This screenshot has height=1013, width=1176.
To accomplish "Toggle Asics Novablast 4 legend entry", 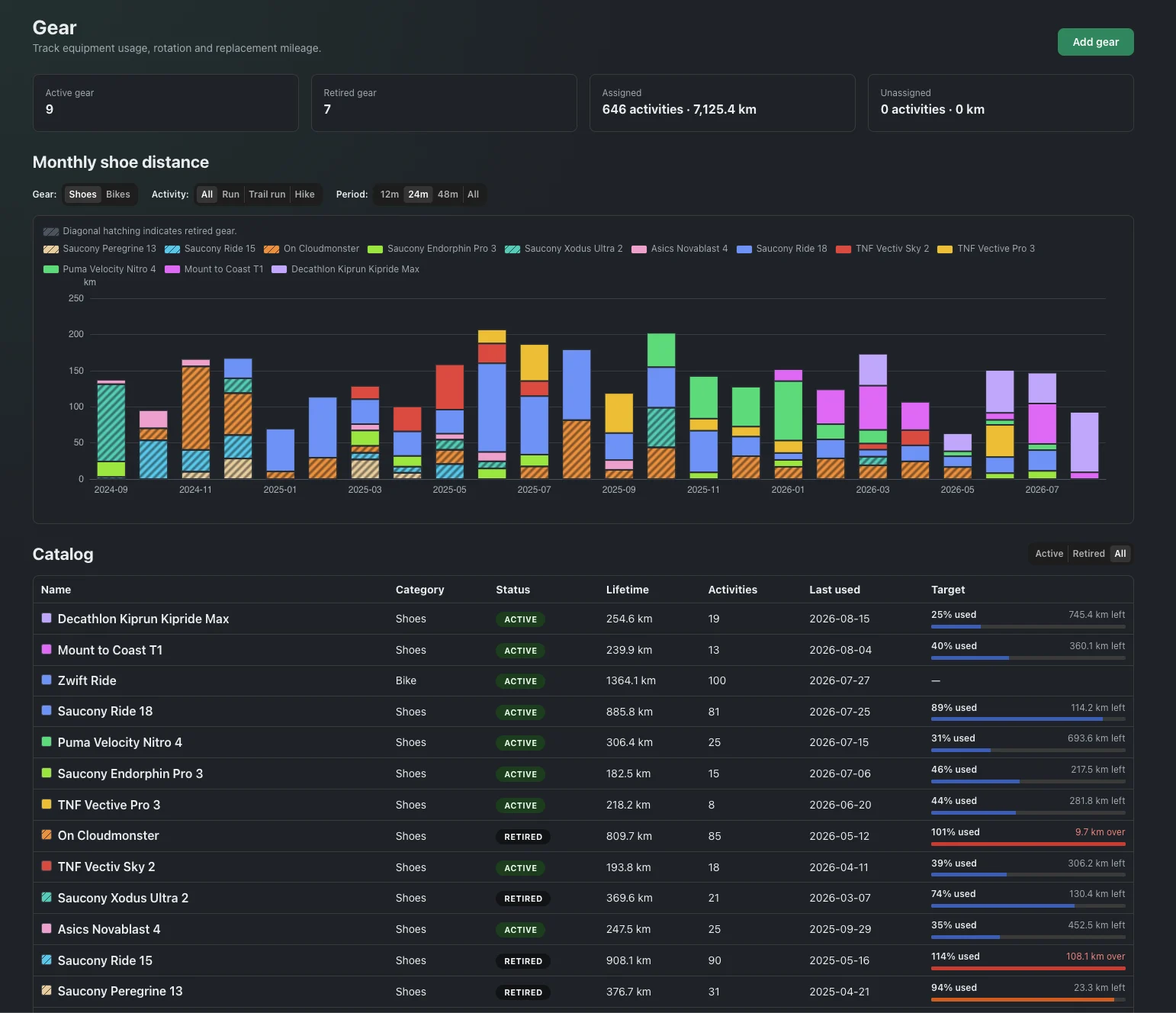I will coord(680,249).
